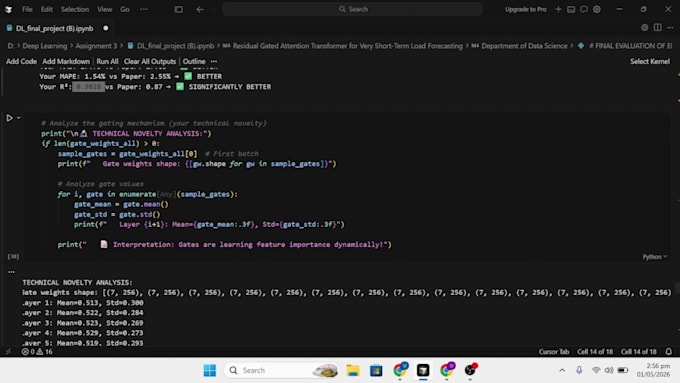Navigate back with the arrow icon

199,9
